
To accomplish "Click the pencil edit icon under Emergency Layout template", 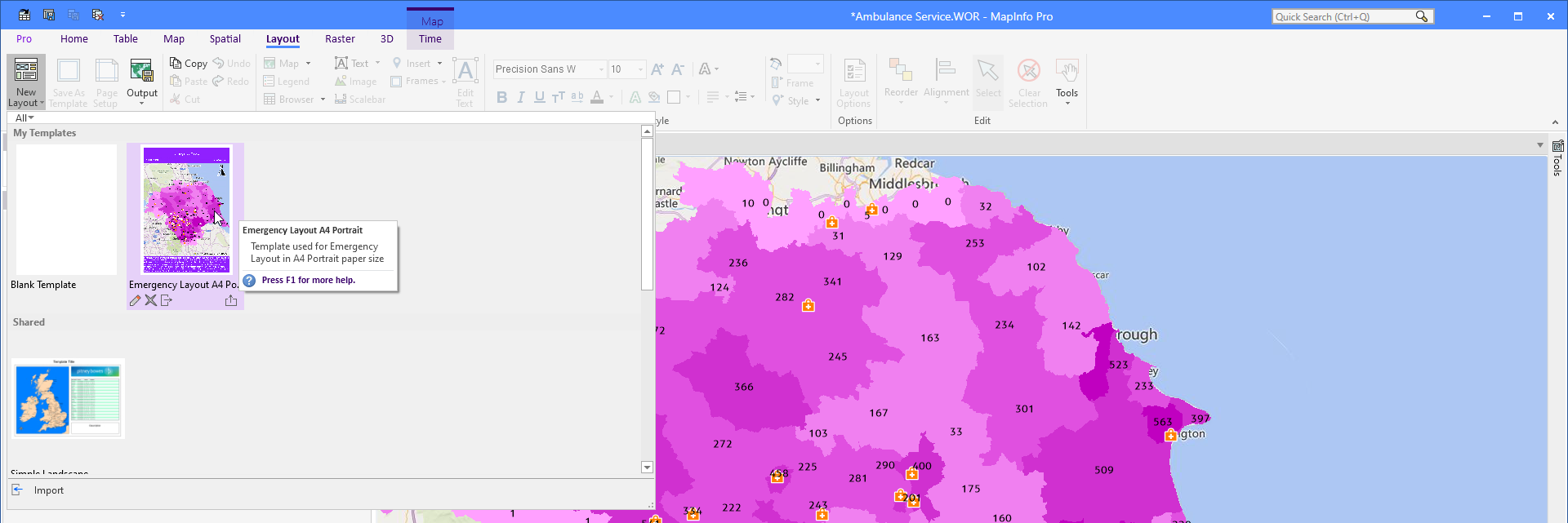I will (136, 301).
